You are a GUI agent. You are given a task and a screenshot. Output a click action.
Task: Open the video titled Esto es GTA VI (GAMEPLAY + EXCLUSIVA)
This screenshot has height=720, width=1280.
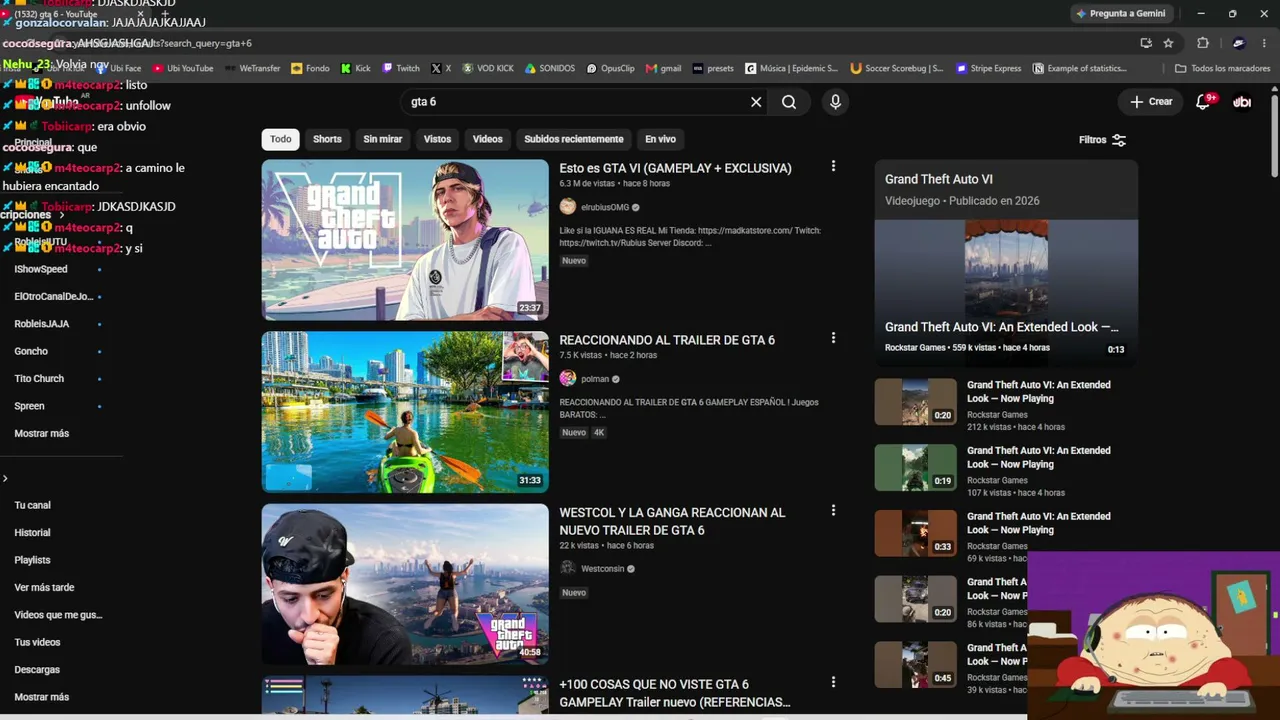point(676,168)
